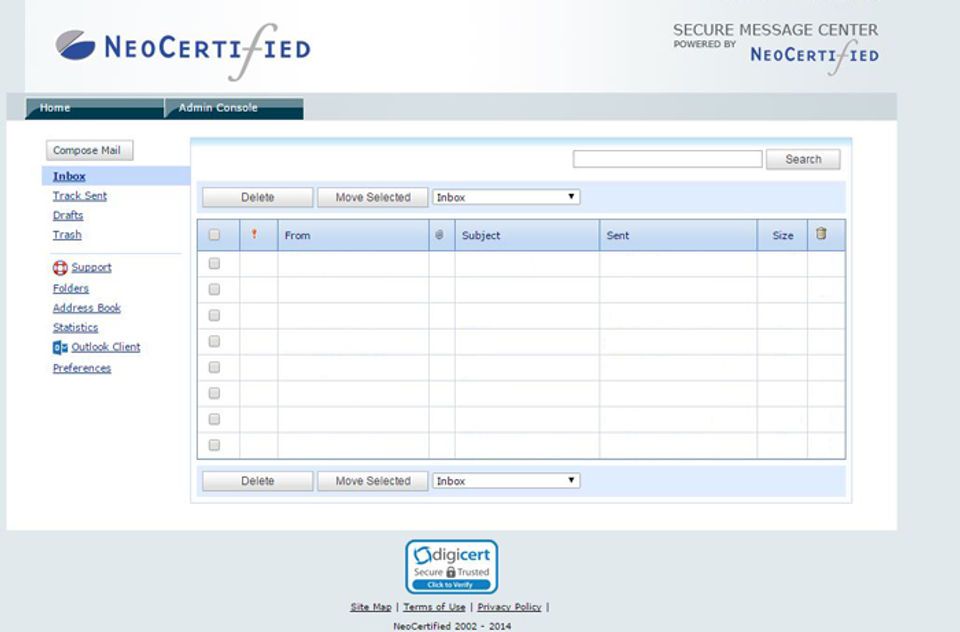960x632 pixels.
Task: Click the Privacy Policy footer link
Action: tap(509, 607)
